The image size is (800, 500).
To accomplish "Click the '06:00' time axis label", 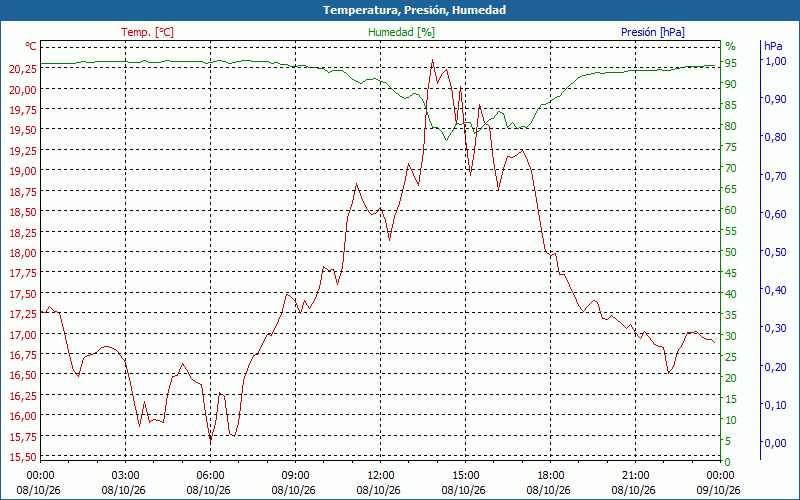I will (x=210, y=476).
